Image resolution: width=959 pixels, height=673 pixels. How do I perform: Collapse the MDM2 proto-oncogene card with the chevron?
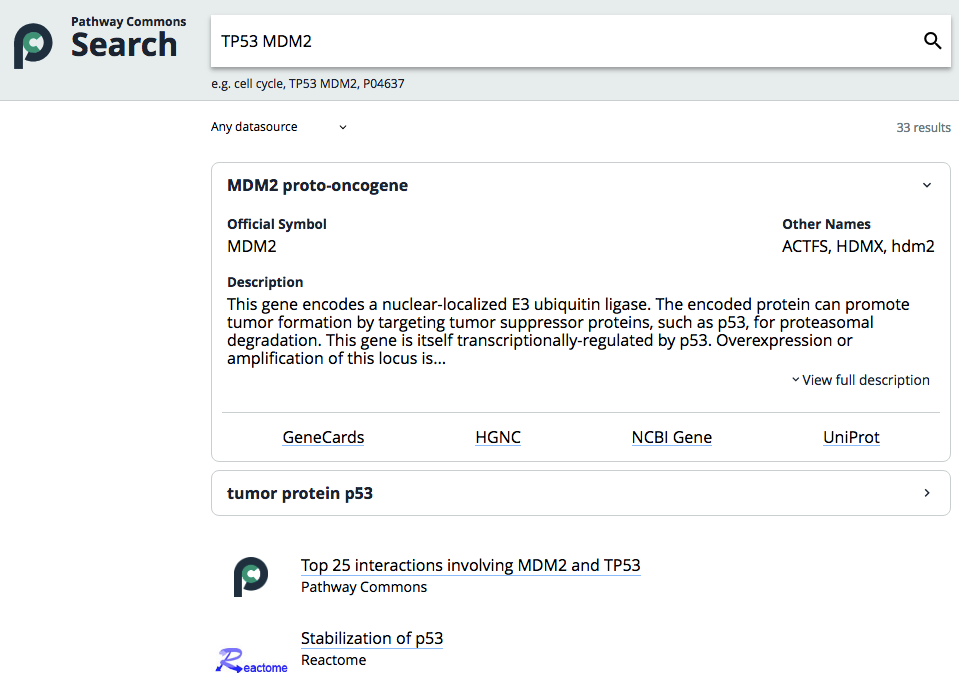click(927, 185)
